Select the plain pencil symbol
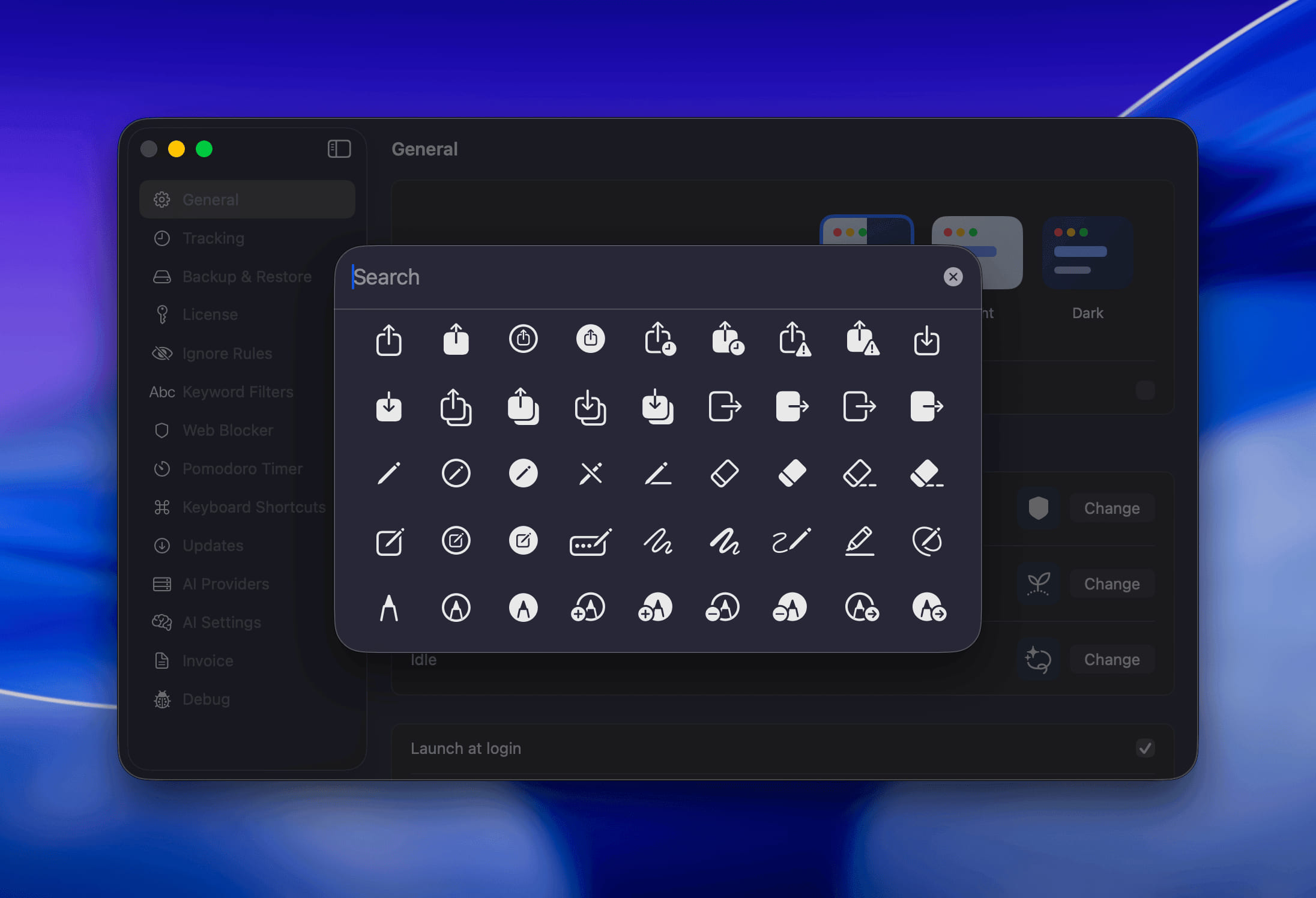Screen dimensions: 1316x898 pyautogui.click(x=388, y=474)
